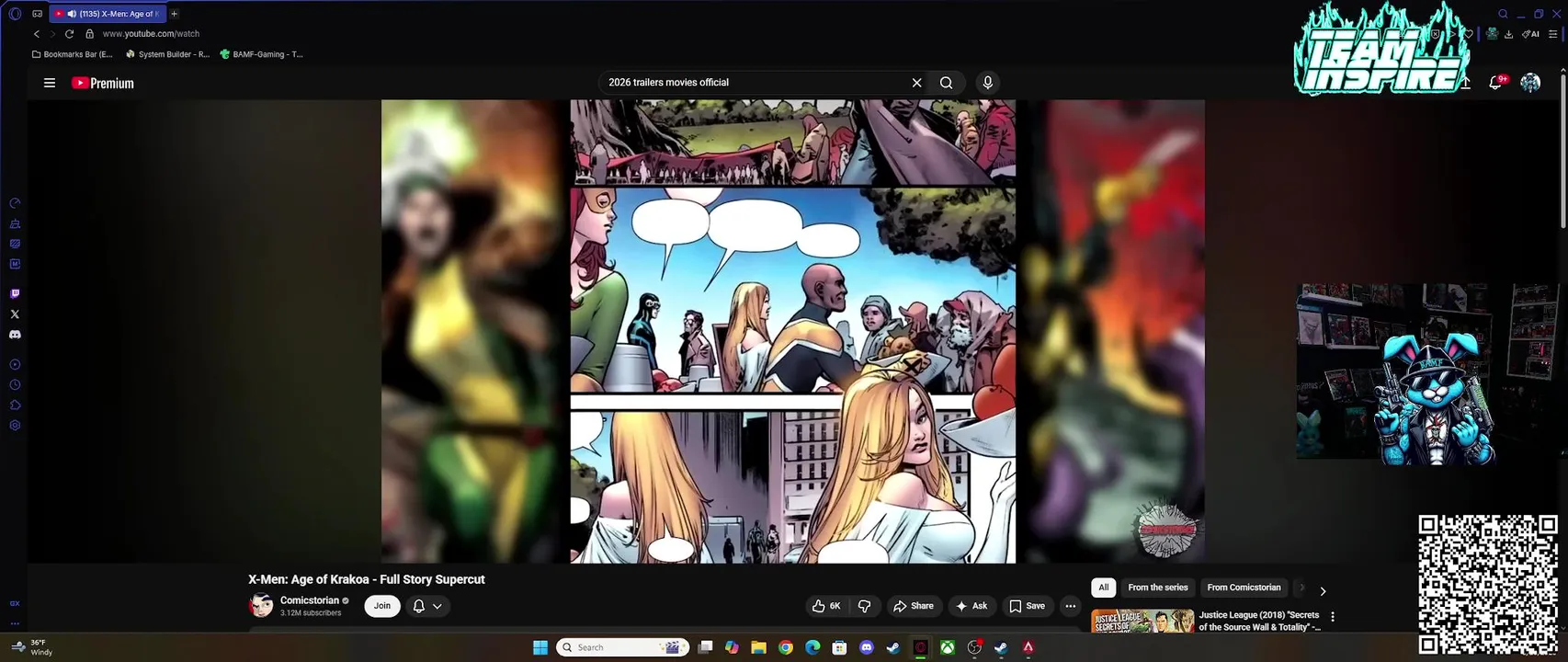Open Discord in the Opera sidebar
This screenshot has width=1568, height=662.
coord(15,335)
